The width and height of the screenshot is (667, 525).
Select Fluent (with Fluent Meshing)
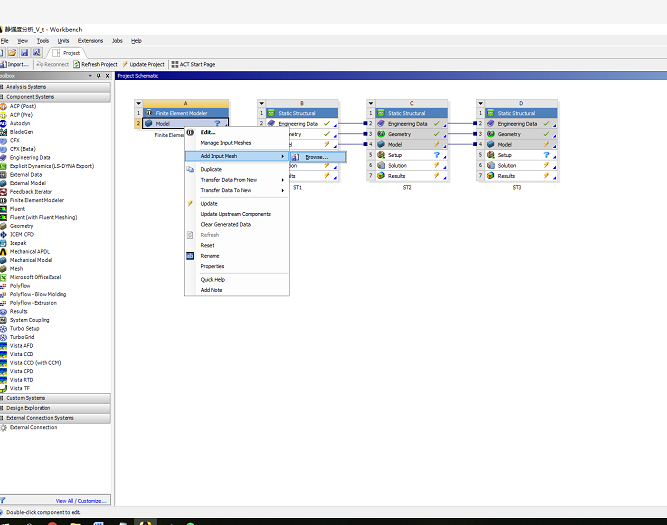(x=43, y=217)
